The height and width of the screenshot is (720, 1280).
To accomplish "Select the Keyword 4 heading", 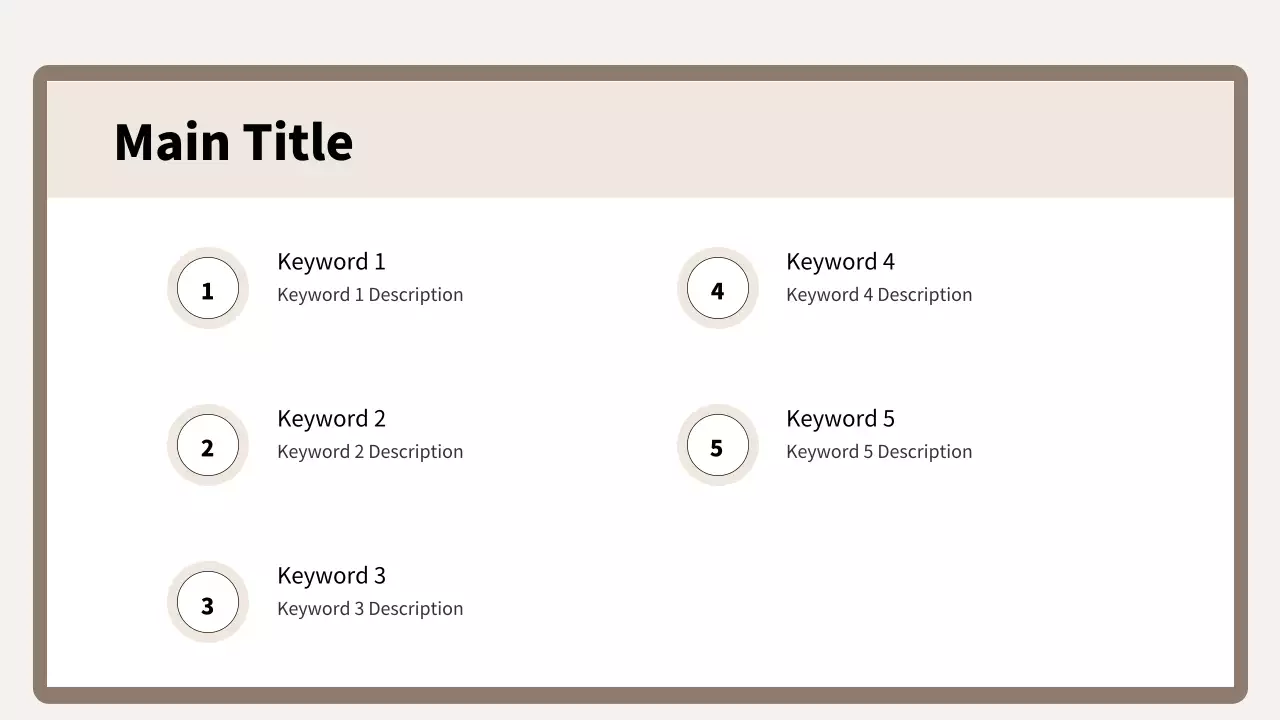I will point(840,262).
